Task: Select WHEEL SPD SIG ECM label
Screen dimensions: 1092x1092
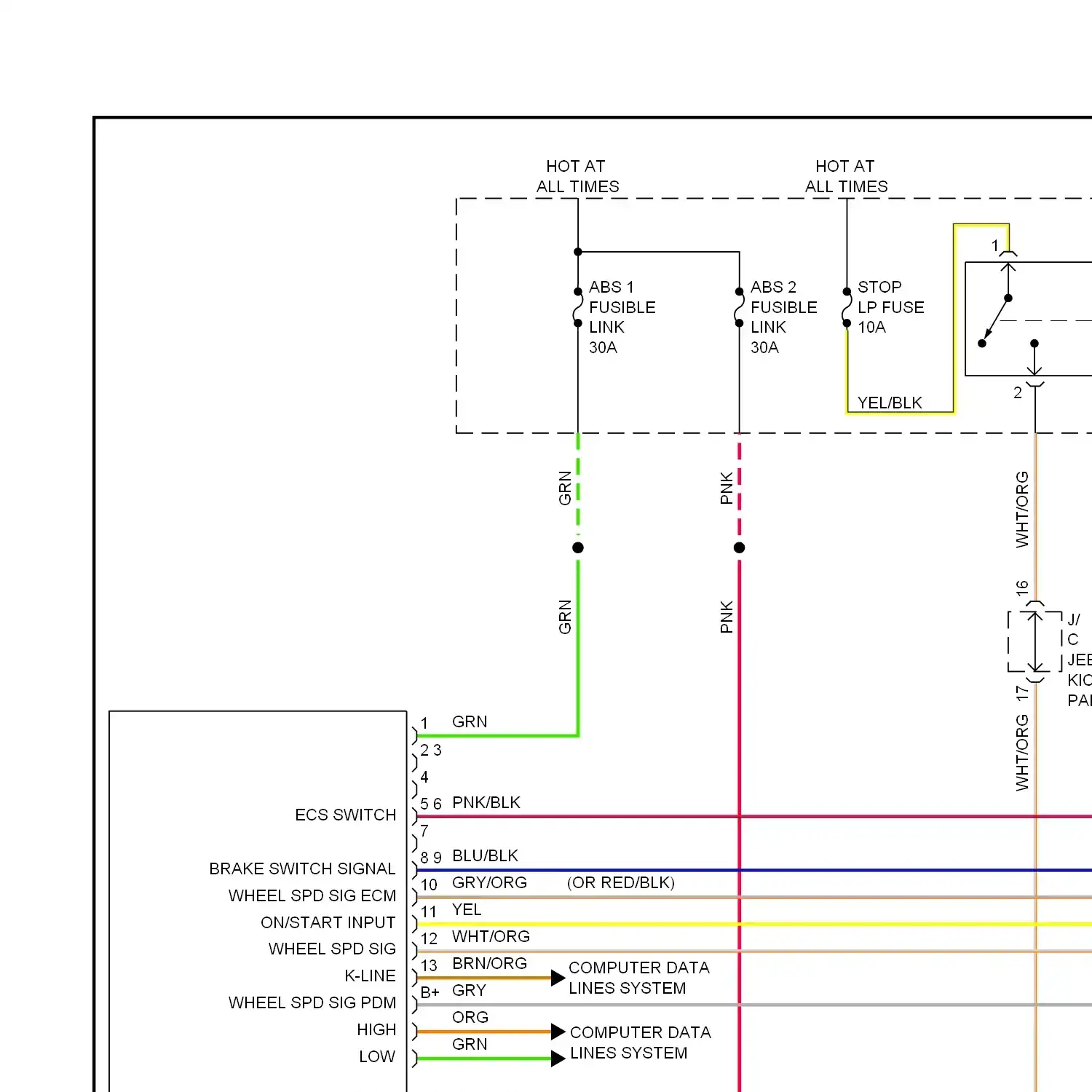Action: [312, 895]
